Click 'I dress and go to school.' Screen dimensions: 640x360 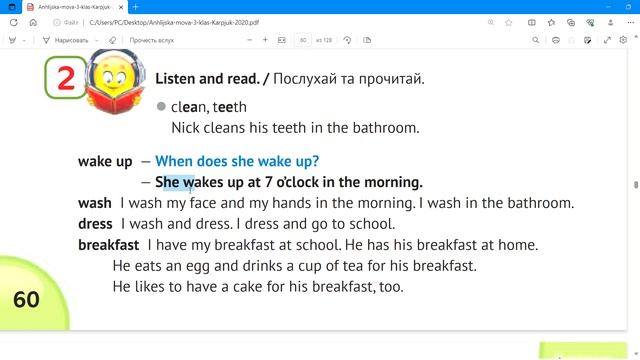coord(316,224)
